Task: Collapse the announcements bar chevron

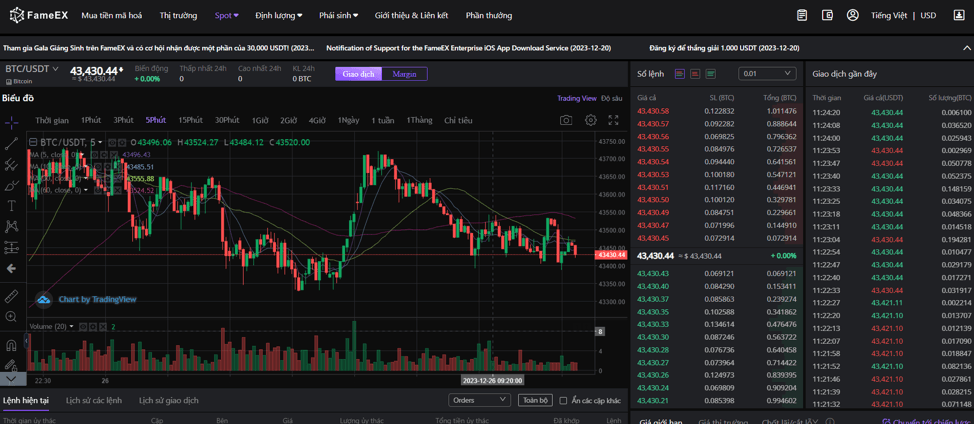Action: point(967,48)
